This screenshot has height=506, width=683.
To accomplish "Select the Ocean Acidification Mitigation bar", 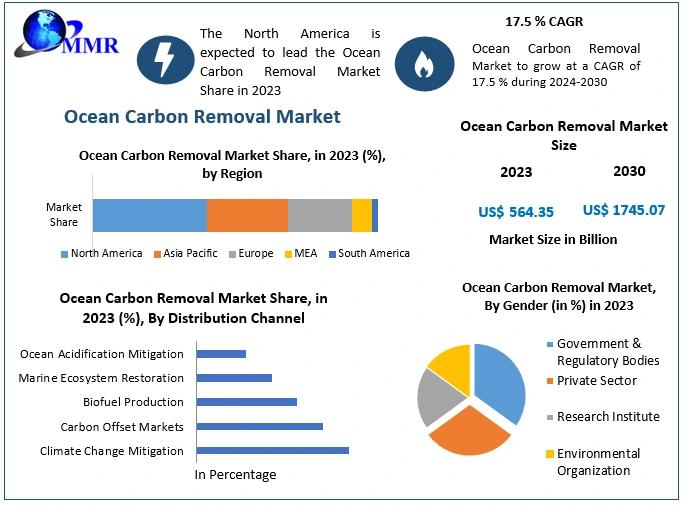I will point(221,354).
